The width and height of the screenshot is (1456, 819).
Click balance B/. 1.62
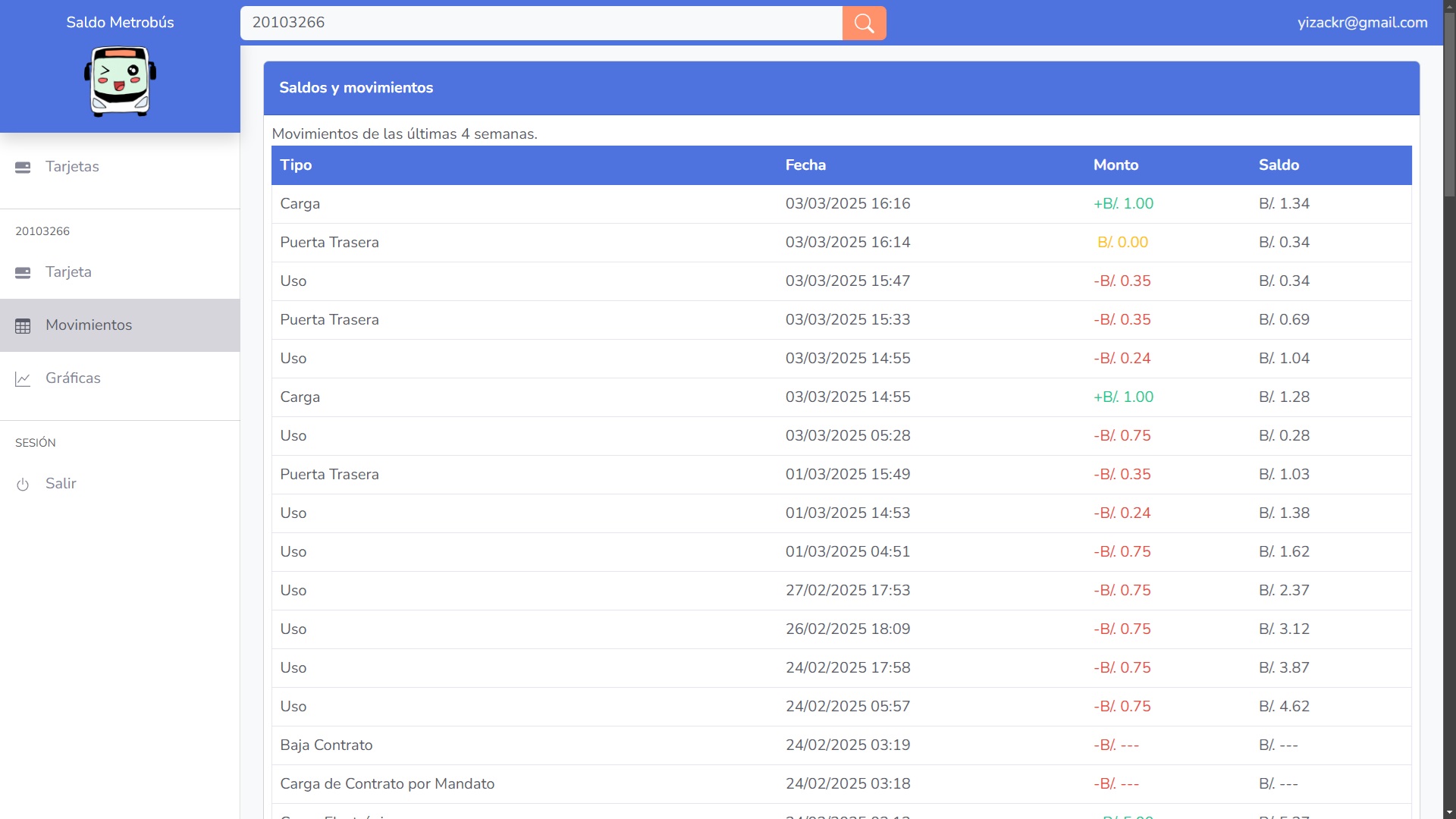[x=1284, y=551]
